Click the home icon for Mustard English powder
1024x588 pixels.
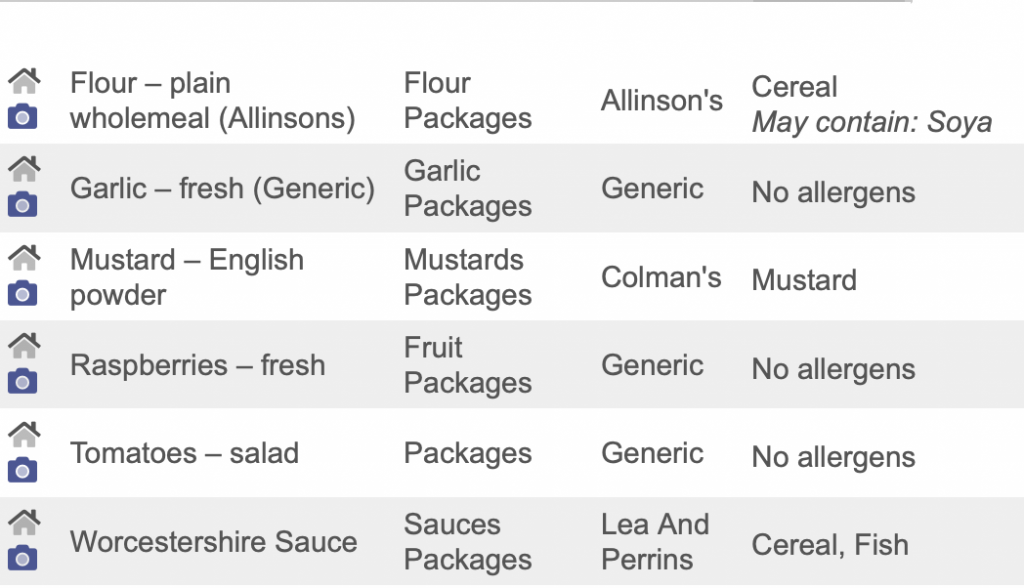(x=24, y=257)
